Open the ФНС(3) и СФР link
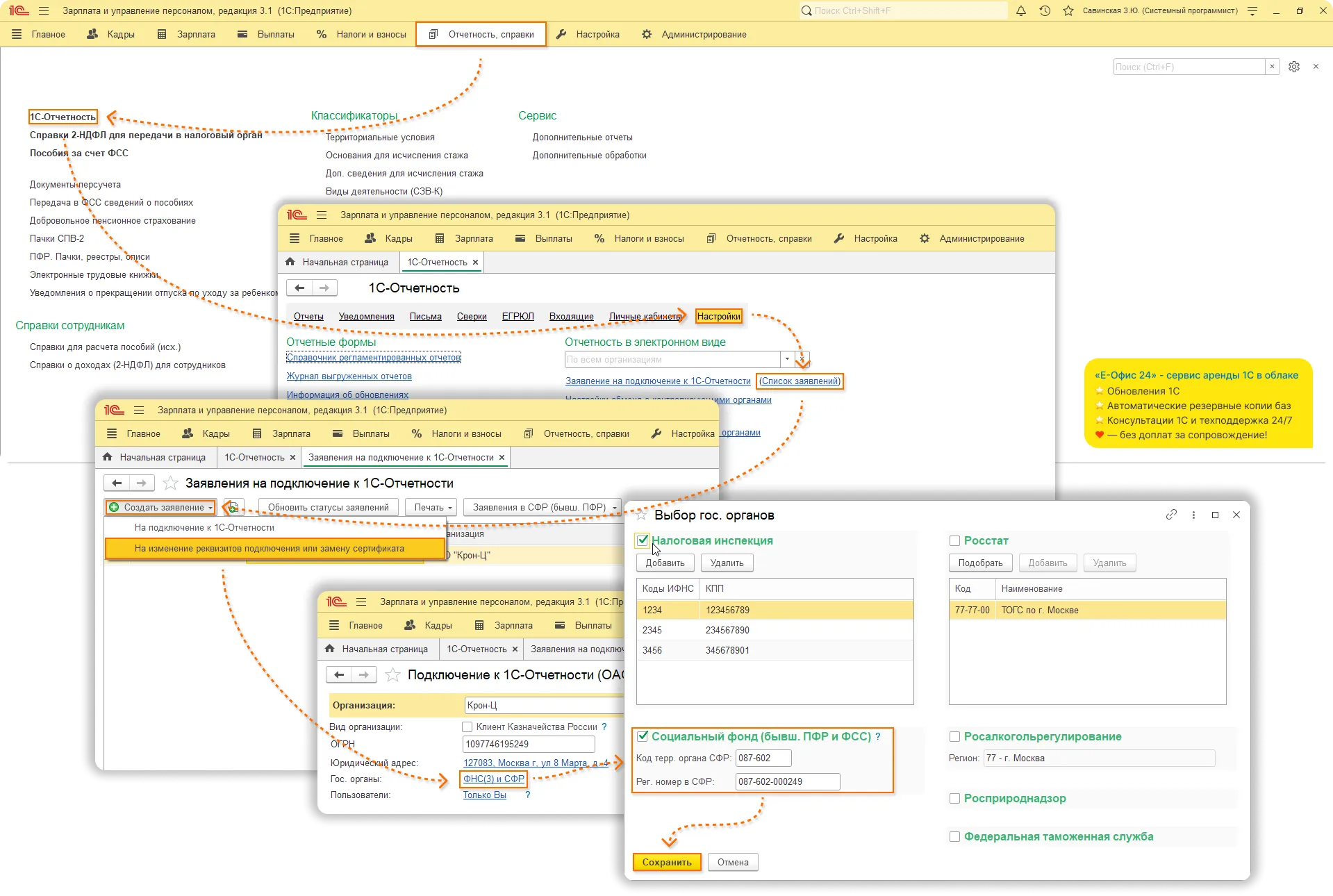Image resolution: width=1333 pixels, height=896 pixels. point(494,779)
